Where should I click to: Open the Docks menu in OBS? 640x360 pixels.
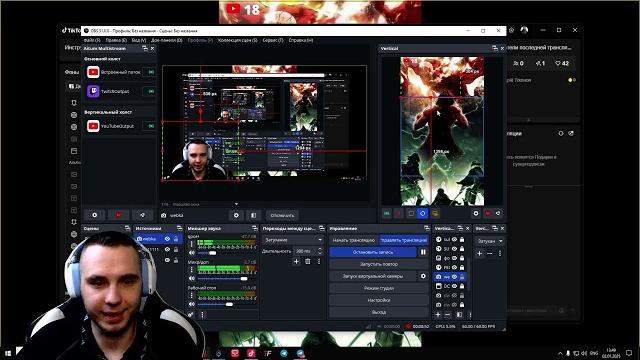point(167,40)
